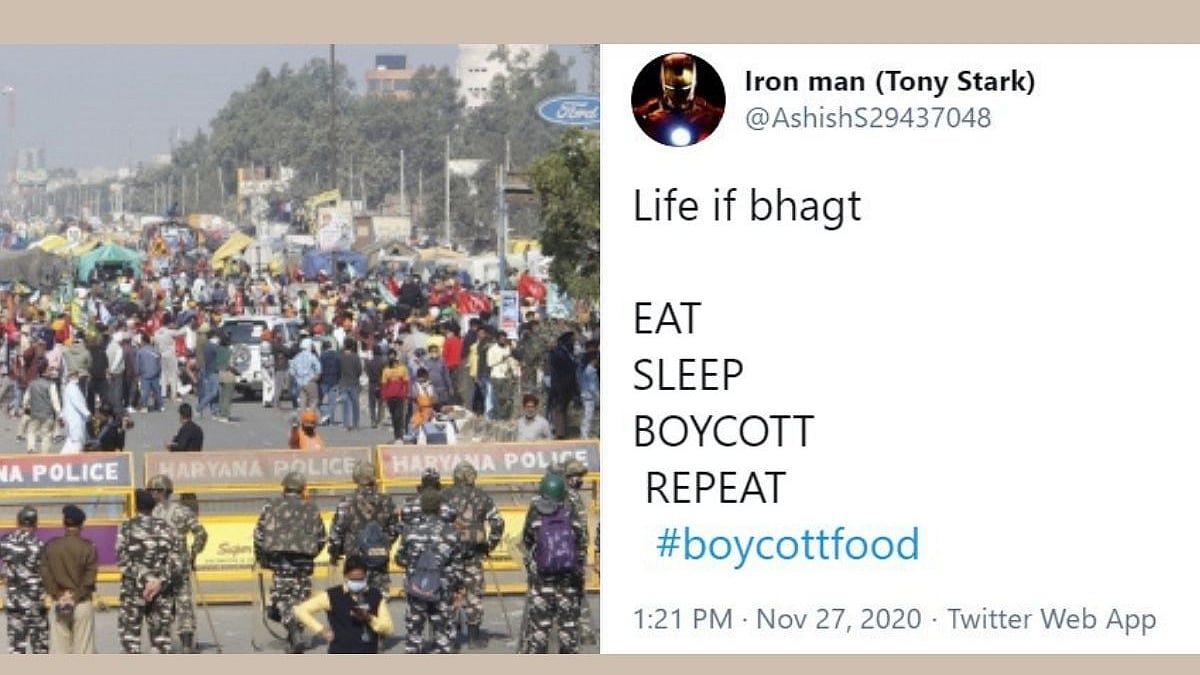
Task: Click the Nov 27, 2020 date
Action: 838,619
